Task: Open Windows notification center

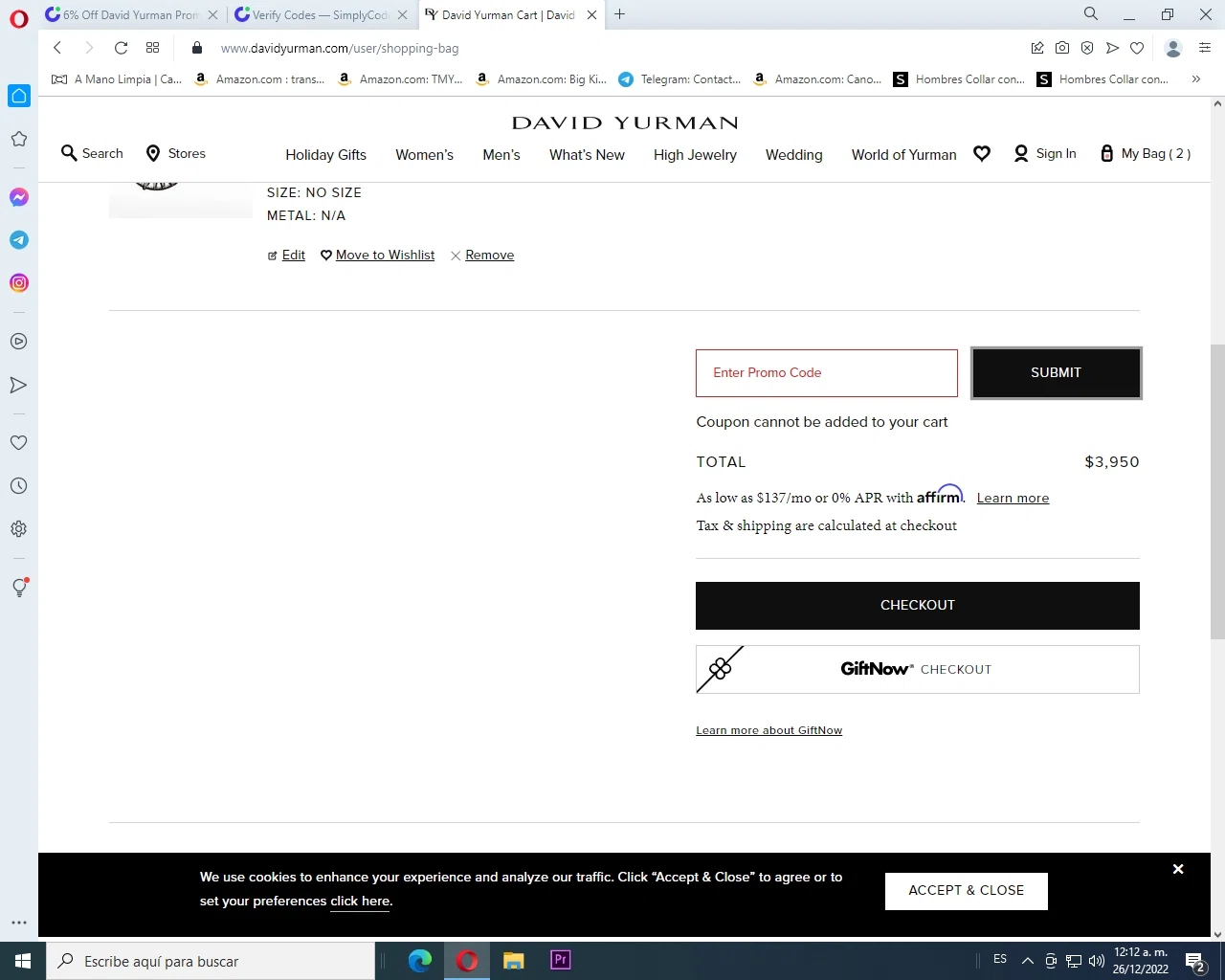Action: click(1195, 961)
